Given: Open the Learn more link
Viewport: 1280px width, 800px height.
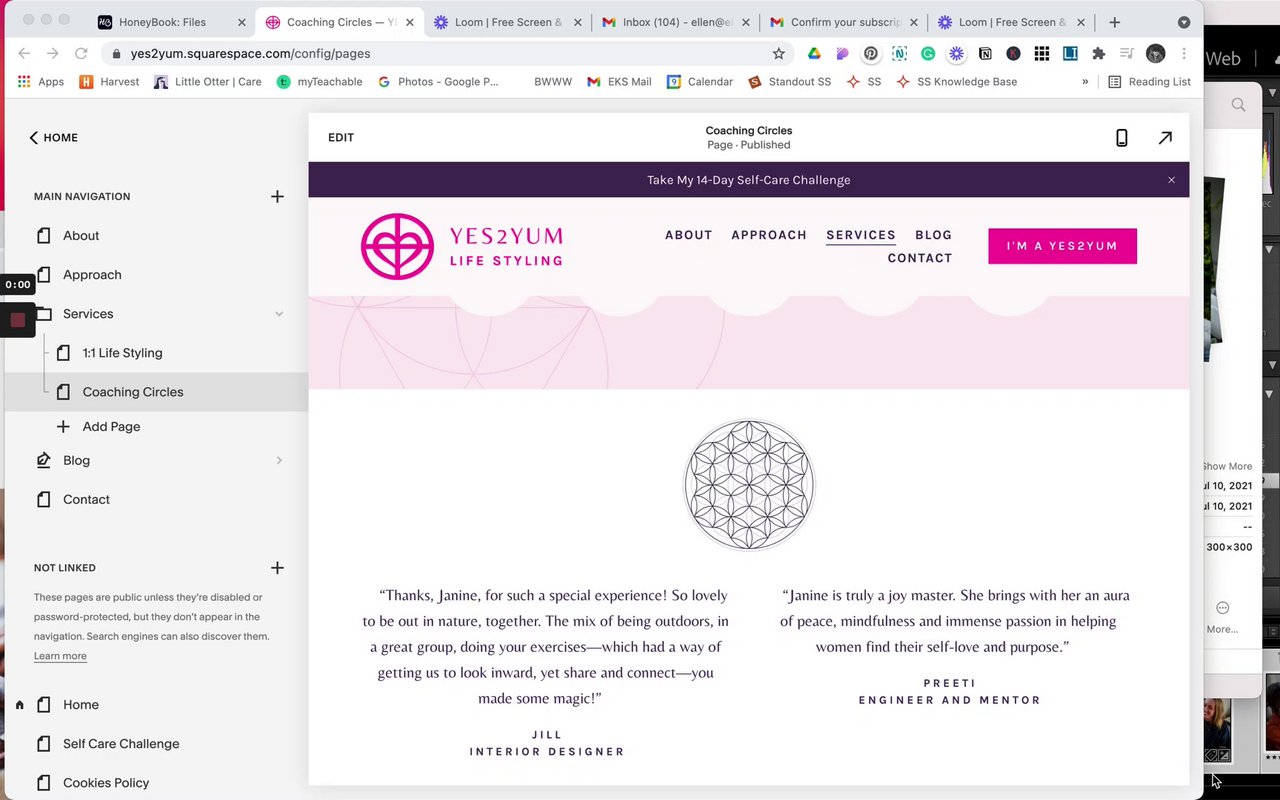Looking at the screenshot, I should point(60,656).
